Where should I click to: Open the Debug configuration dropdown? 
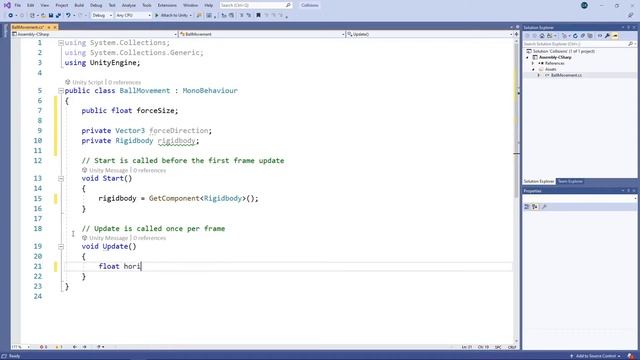[102, 16]
